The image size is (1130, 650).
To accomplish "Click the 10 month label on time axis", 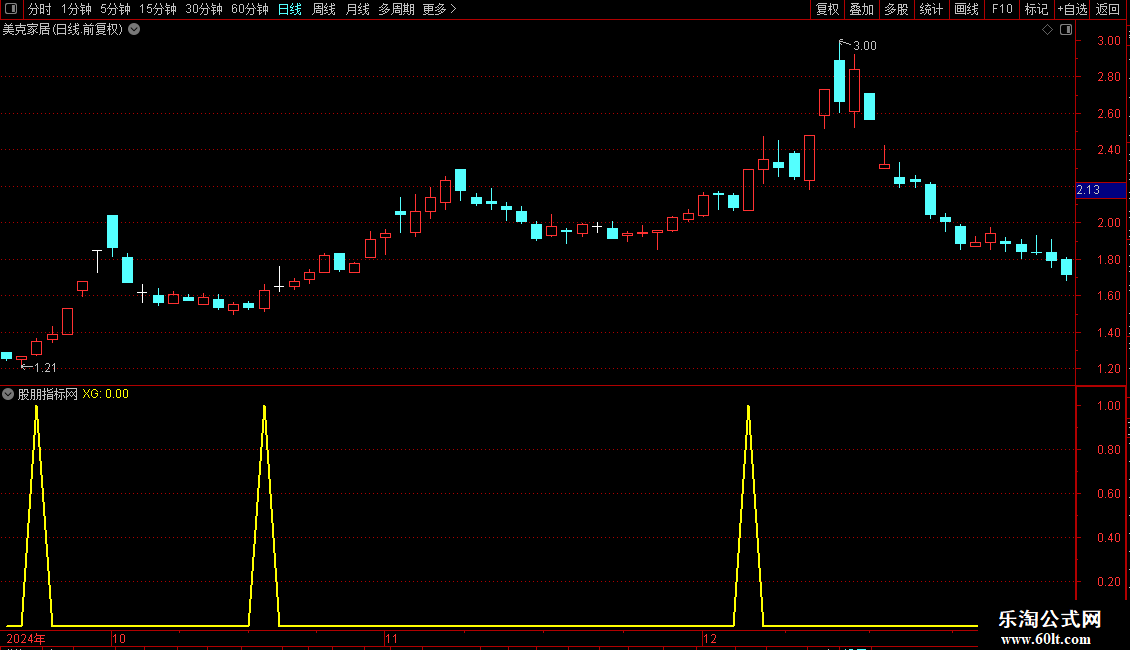I will (119, 639).
